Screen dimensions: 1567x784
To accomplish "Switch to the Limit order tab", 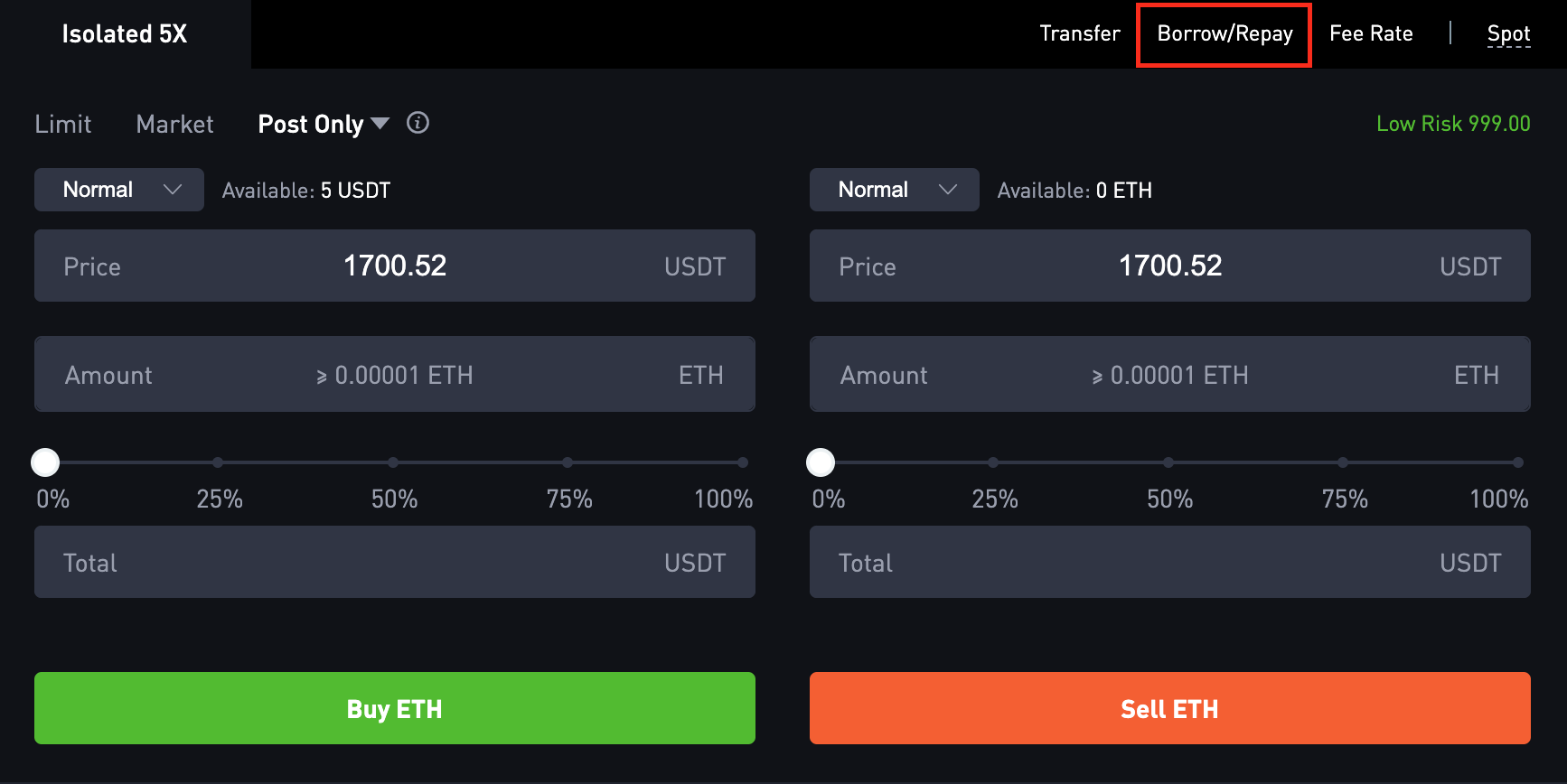I will click(x=63, y=124).
